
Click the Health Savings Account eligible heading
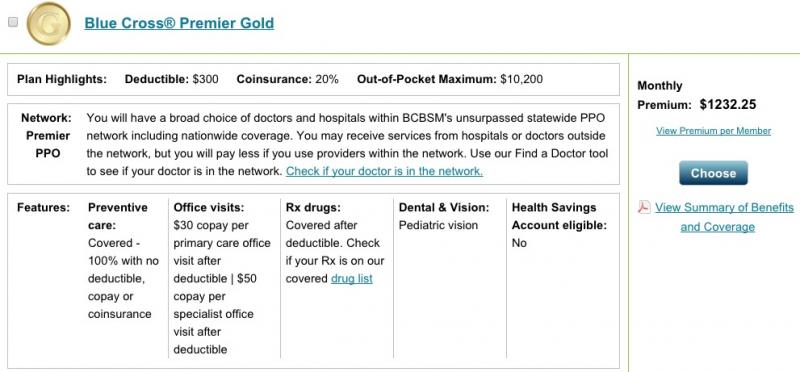click(559, 216)
